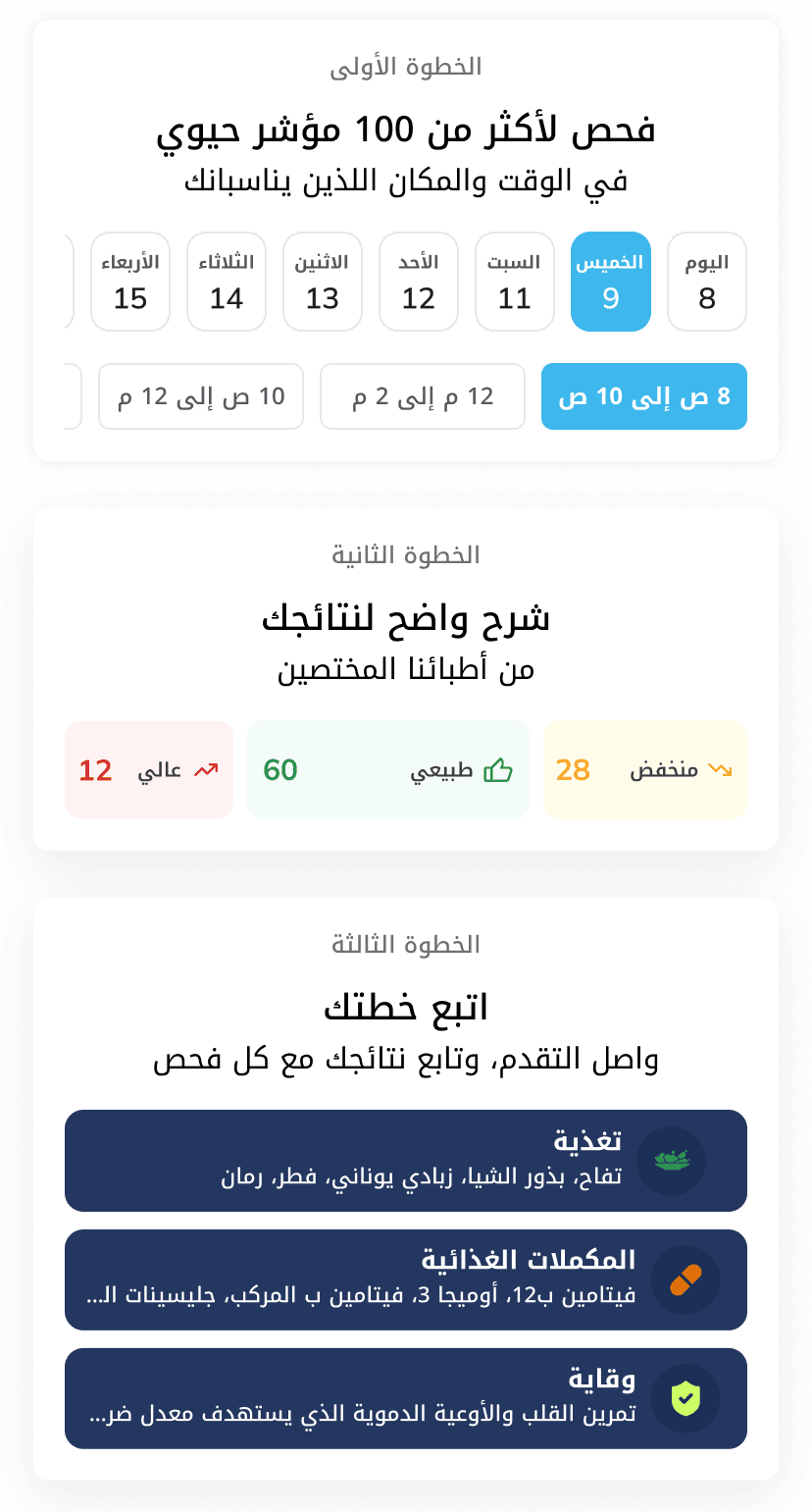Choose the السبت 11 date
Image resolution: width=812 pixels, height=1512 pixels.
pyautogui.click(x=515, y=282)
